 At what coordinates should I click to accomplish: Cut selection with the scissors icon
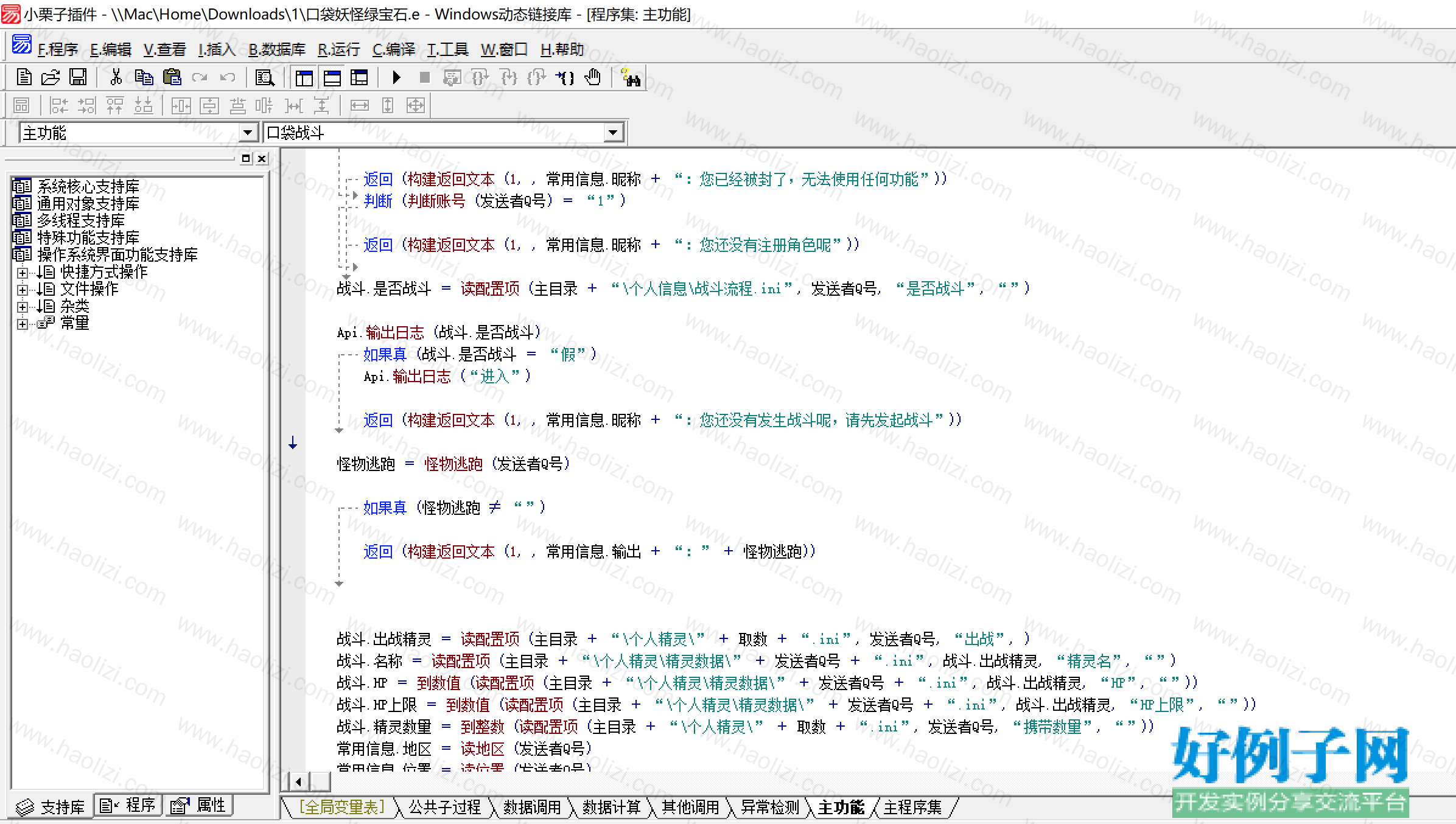116,77
